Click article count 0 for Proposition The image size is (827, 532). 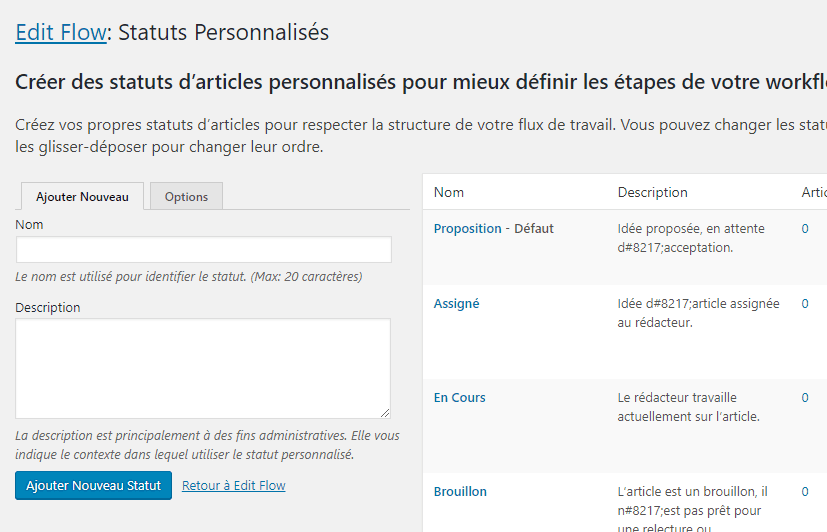point(805,229)
